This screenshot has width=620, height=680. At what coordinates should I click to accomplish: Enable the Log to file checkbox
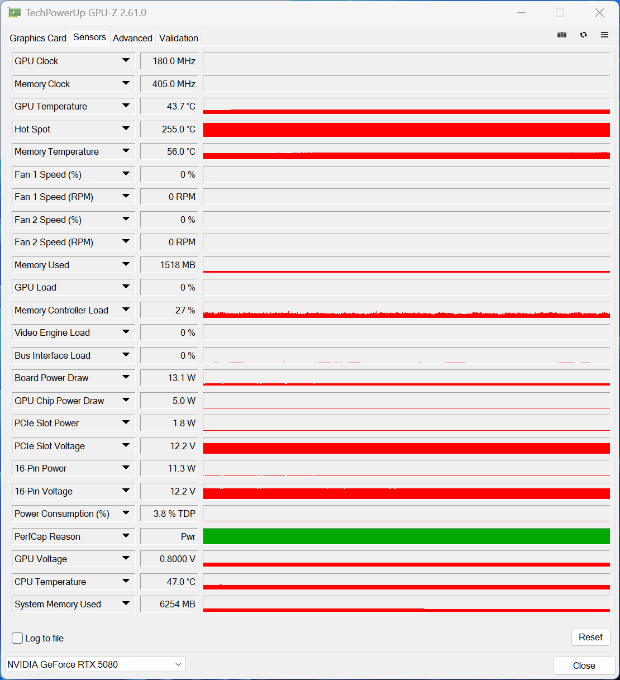[x=17, y=638]
